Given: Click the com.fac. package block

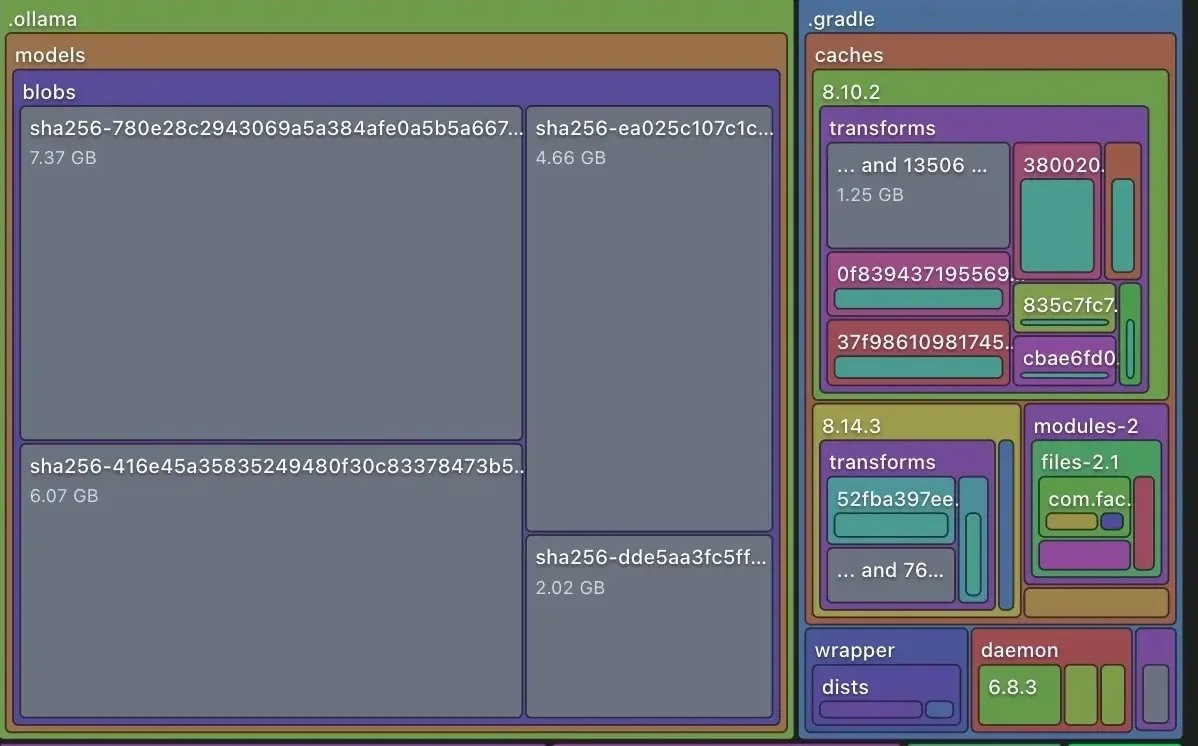Looking at the screenshot, I should 1084,508.
